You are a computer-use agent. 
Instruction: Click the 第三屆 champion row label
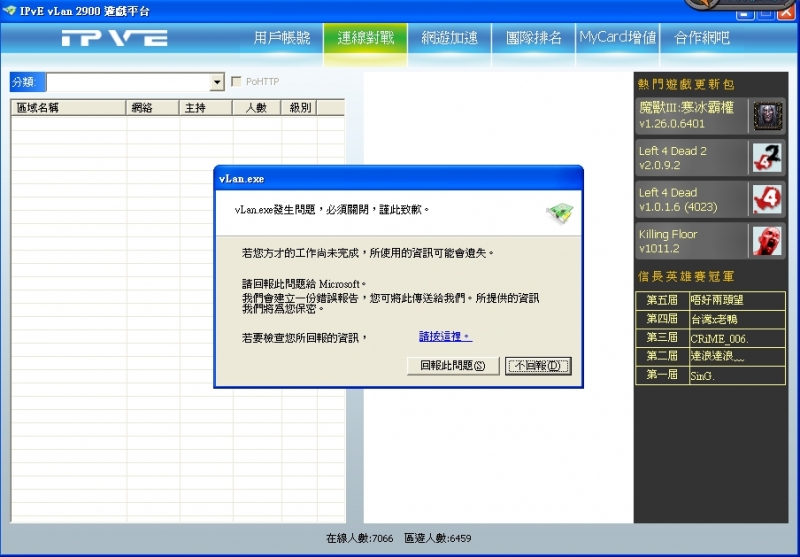point(662,338)
